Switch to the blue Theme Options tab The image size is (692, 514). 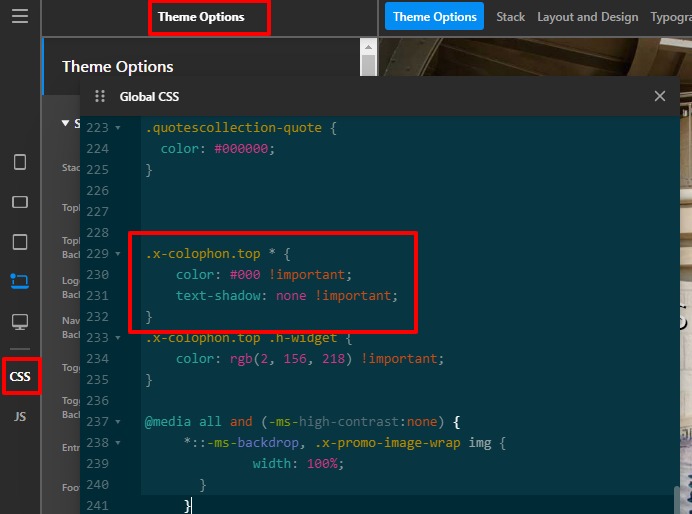click(434, 16)
